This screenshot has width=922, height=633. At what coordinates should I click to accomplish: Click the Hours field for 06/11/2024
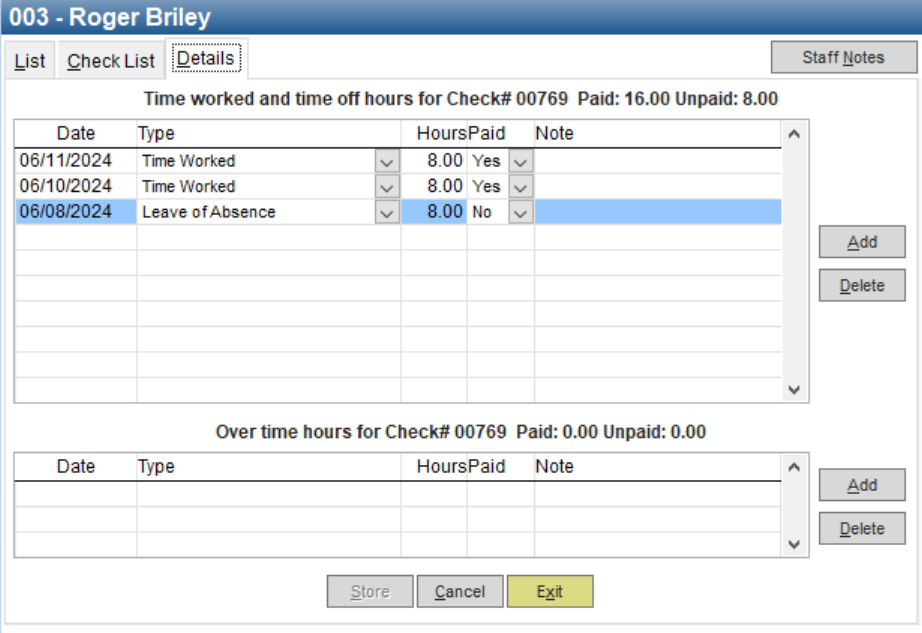click(443, 160)
